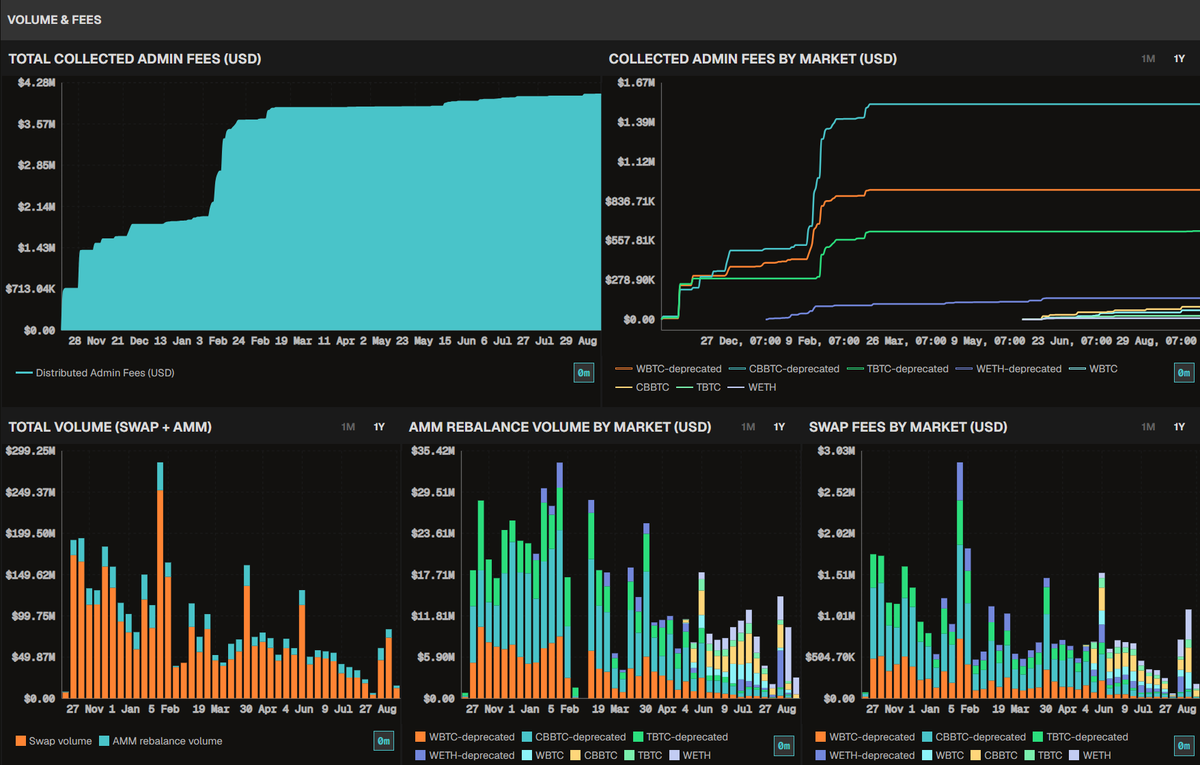This screenshot has height=765, width=1200.
Task: Click the Total Collected Admin Fees (USD) title
Action: click(135, 59)
